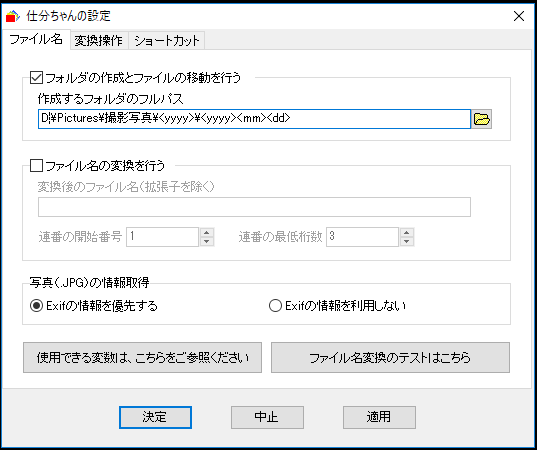Click the 仕分ちゃん app icon in title bar
The width and height of the screenshot is (537, 450).
point(13,16)
